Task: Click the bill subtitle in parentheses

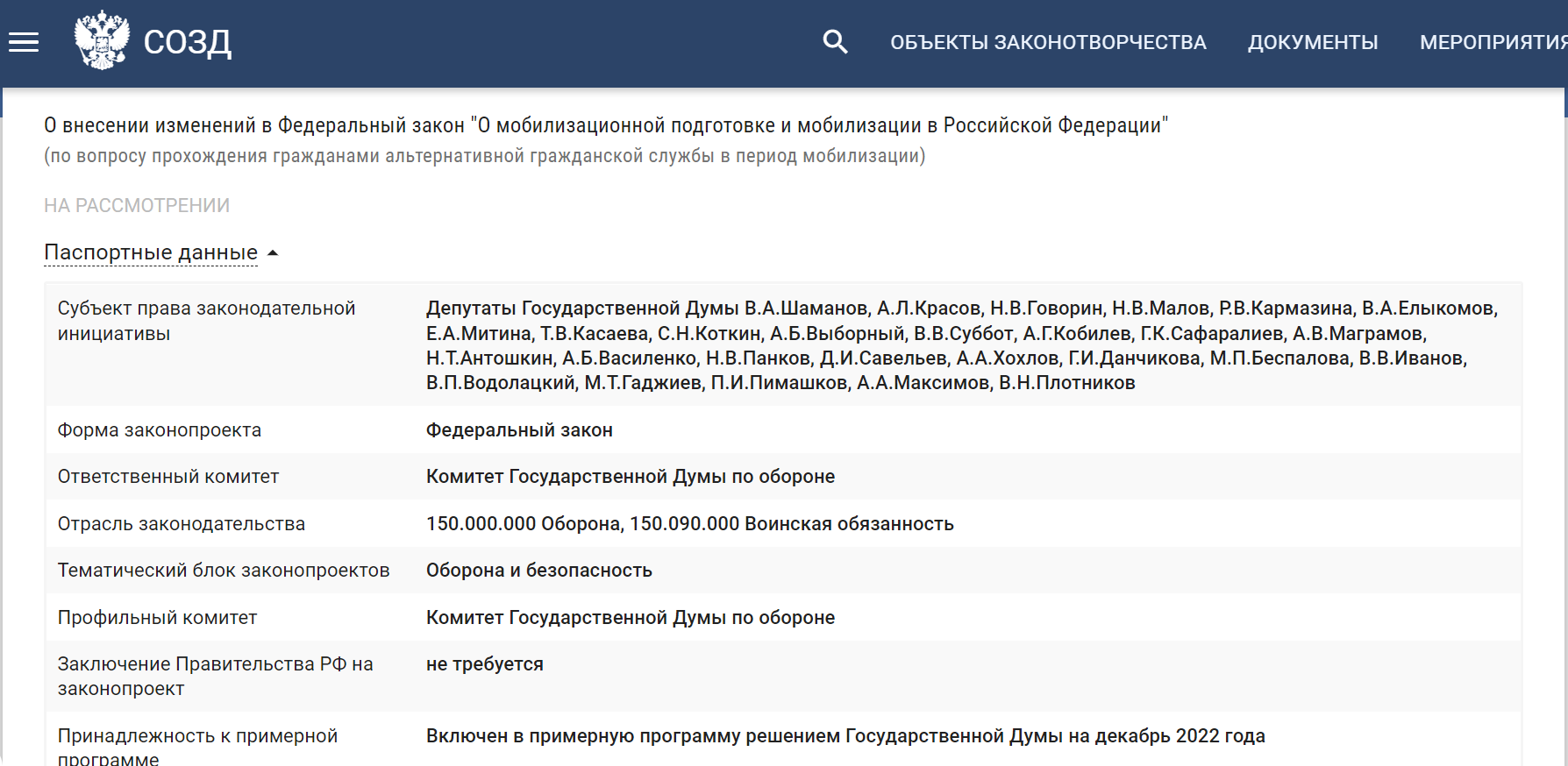Action: (485, 156)
